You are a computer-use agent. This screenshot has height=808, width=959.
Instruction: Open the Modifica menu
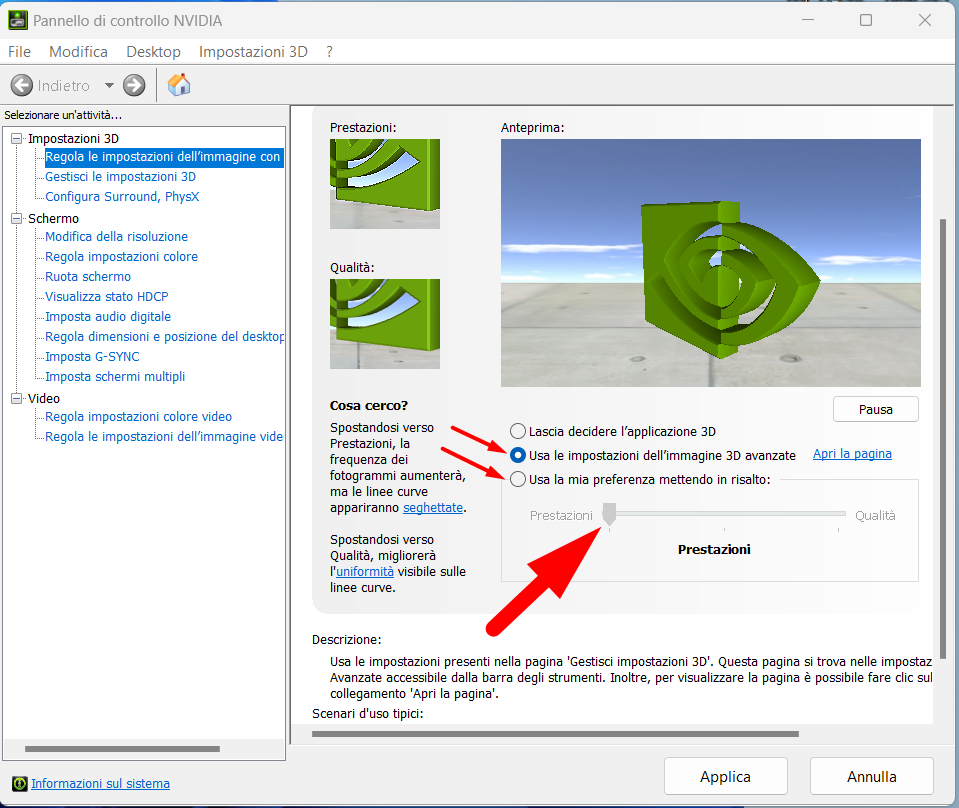(78, 52)
